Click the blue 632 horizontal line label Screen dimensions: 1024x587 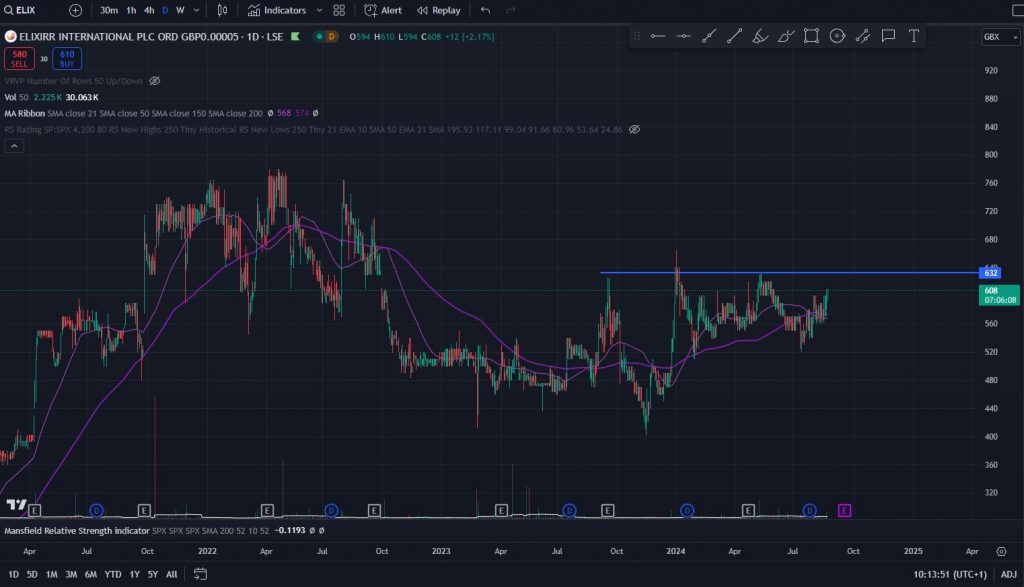tap(991, 273)
